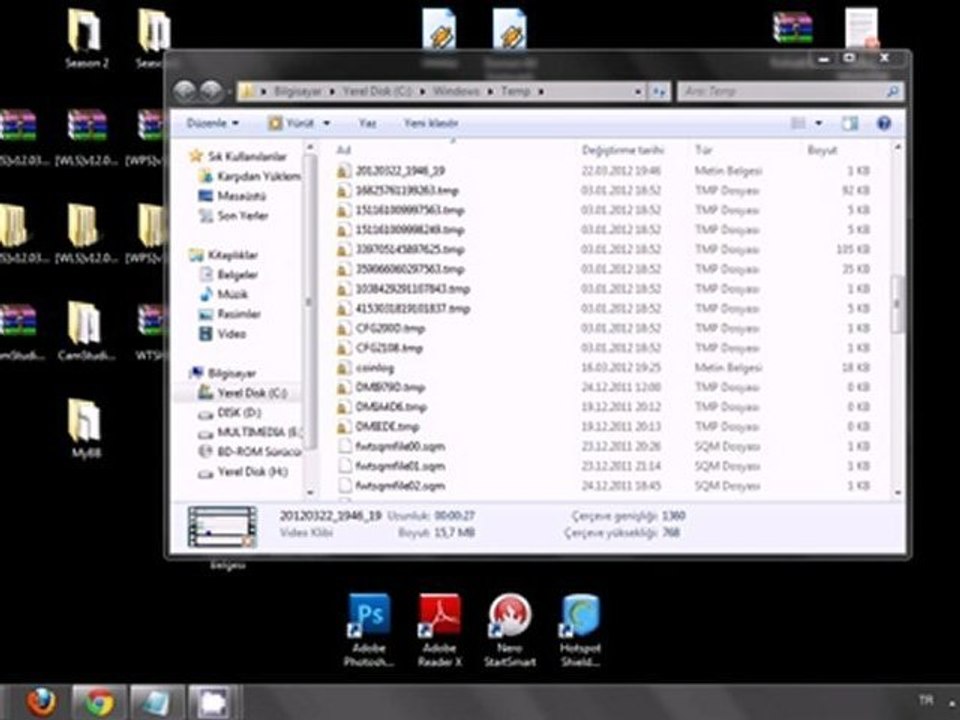Open the Müzik library
960x720 pixels.
pos(223,294)
